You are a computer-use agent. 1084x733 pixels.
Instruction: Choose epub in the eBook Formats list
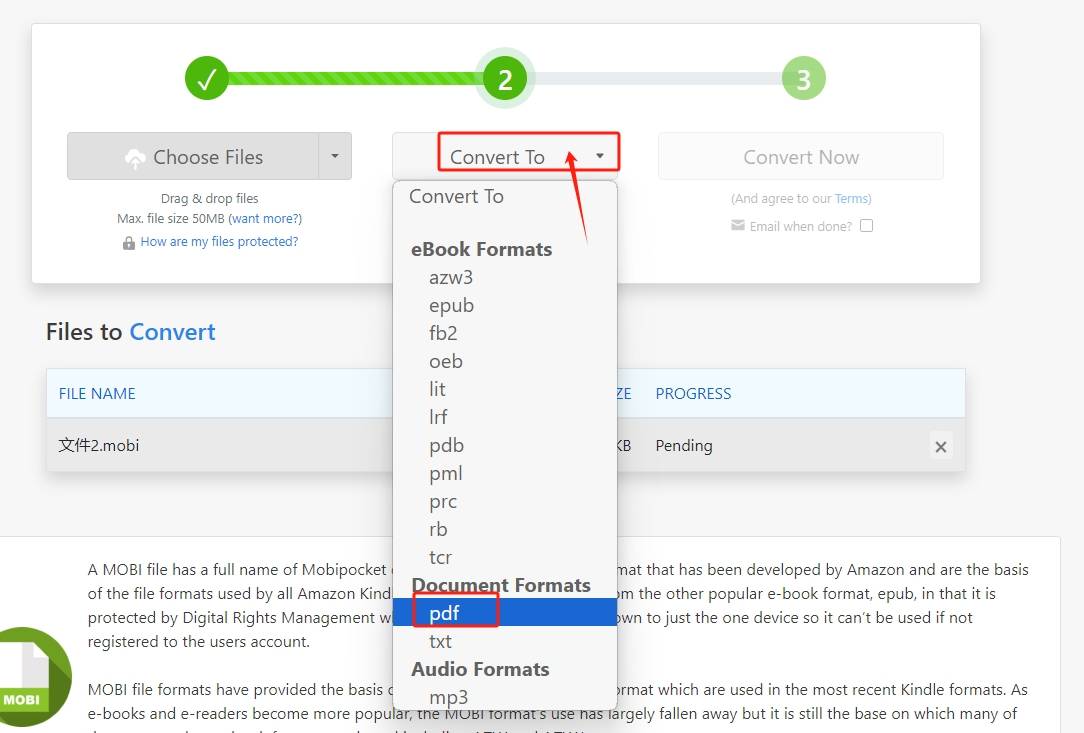(x=451, y=305)
